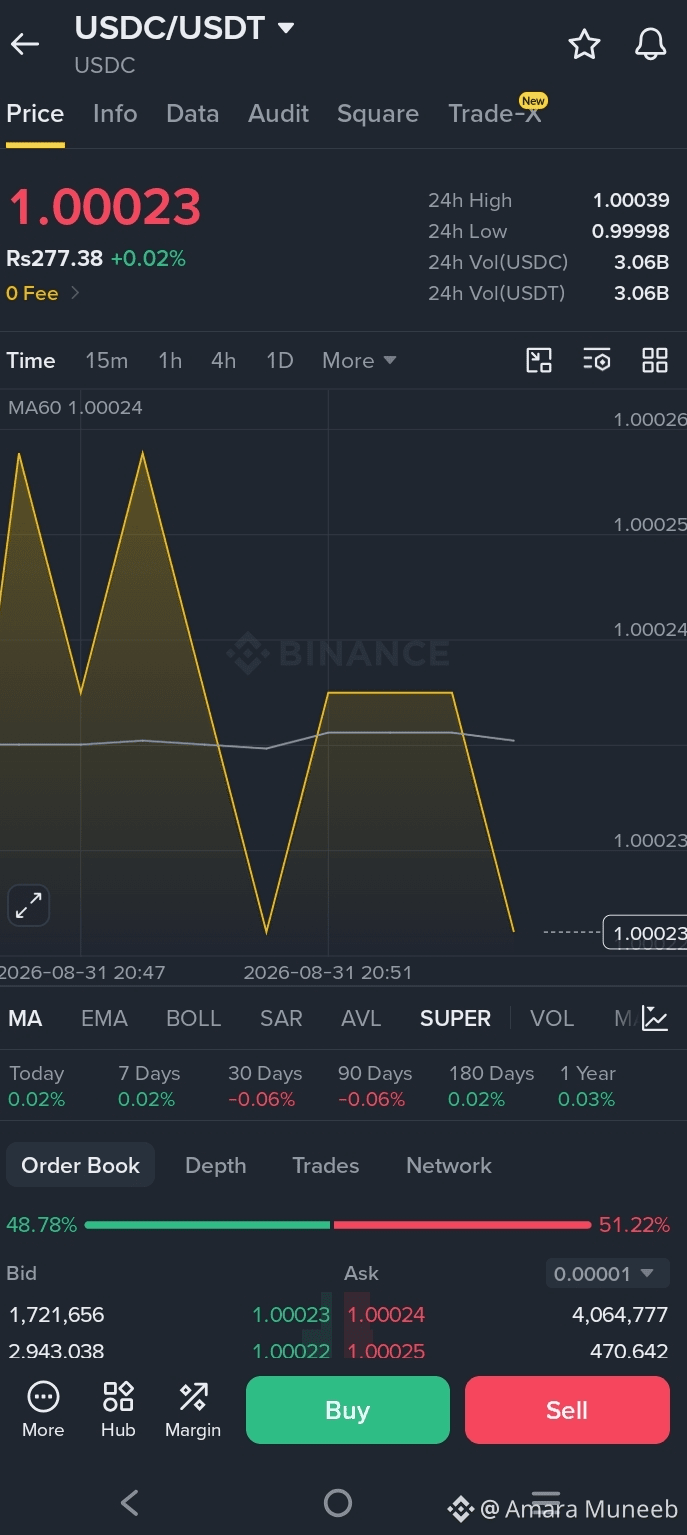Expand chart to fullscreen
The image size is (687, 1535).
coord(29,906)
